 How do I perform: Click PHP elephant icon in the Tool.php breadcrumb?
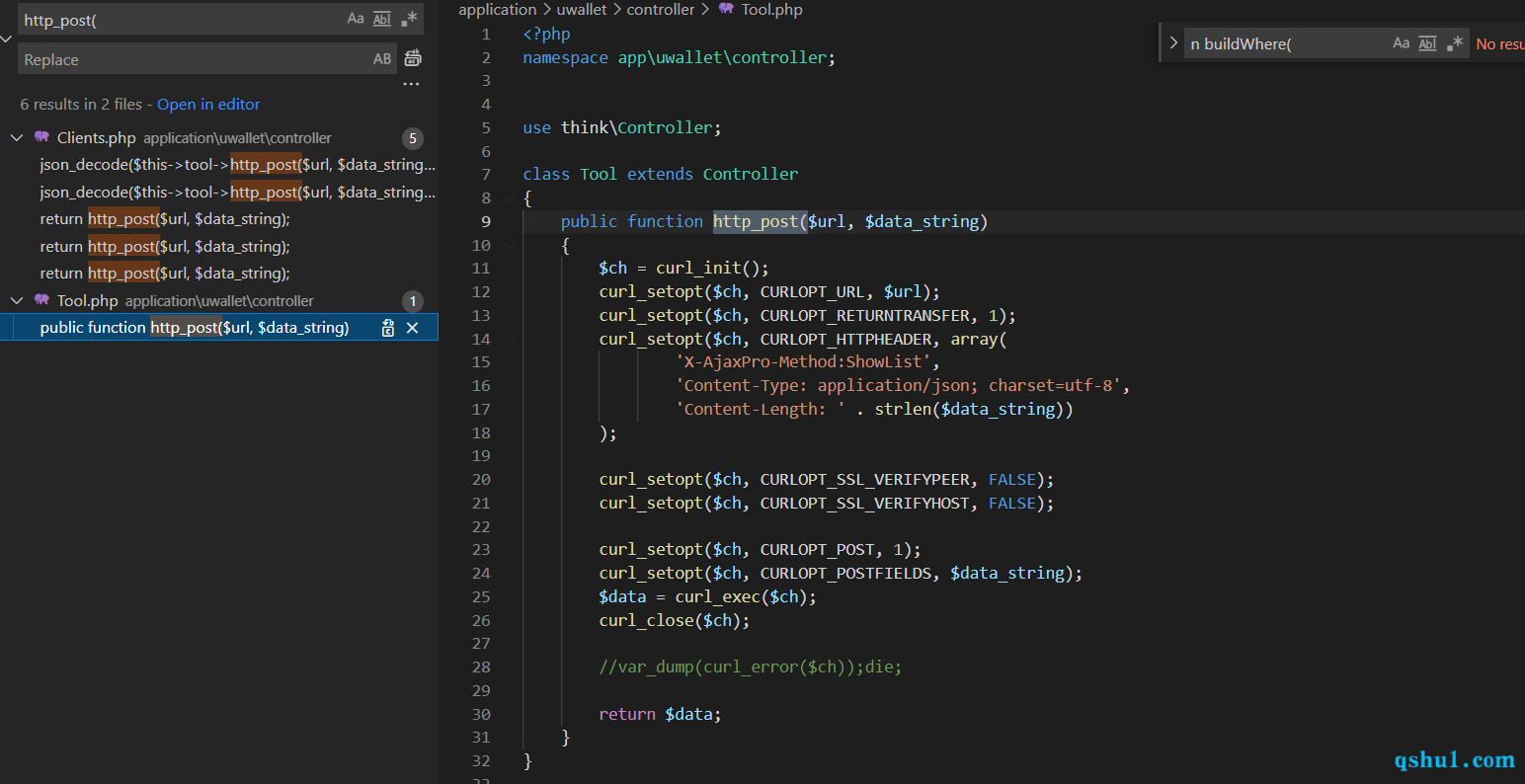(x=727, y=9)
